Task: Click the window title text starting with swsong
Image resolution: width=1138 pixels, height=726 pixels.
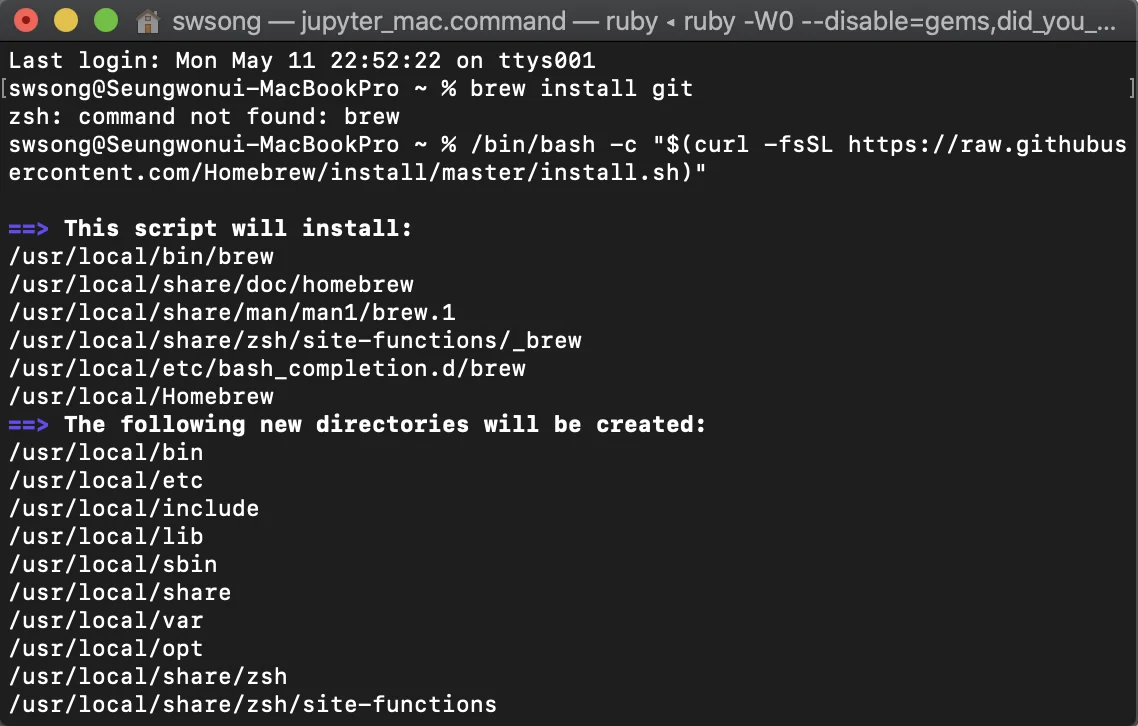Action: point(640,21)
